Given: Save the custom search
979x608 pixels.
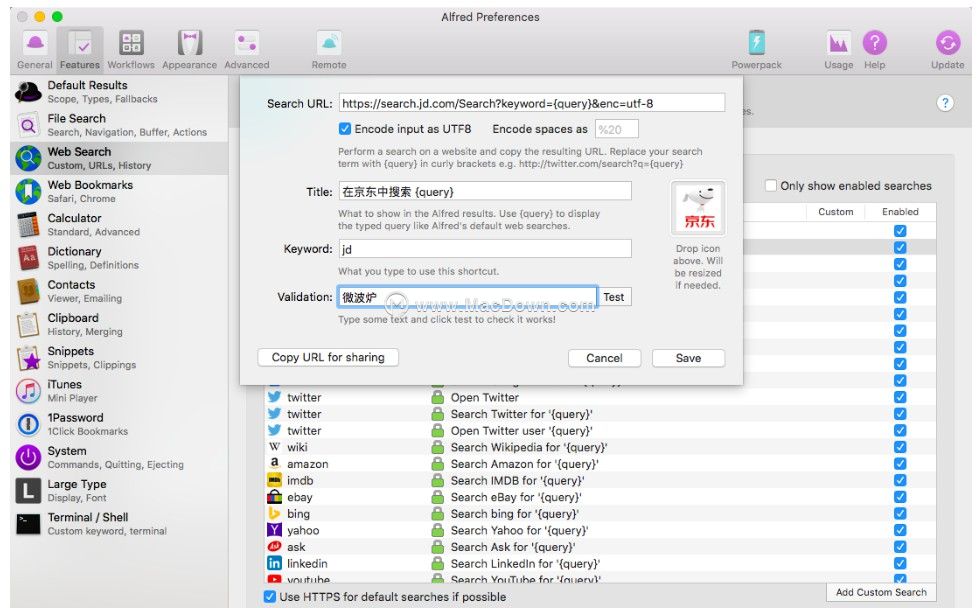Looking at the screenshot, I should [x=688, y=358].
